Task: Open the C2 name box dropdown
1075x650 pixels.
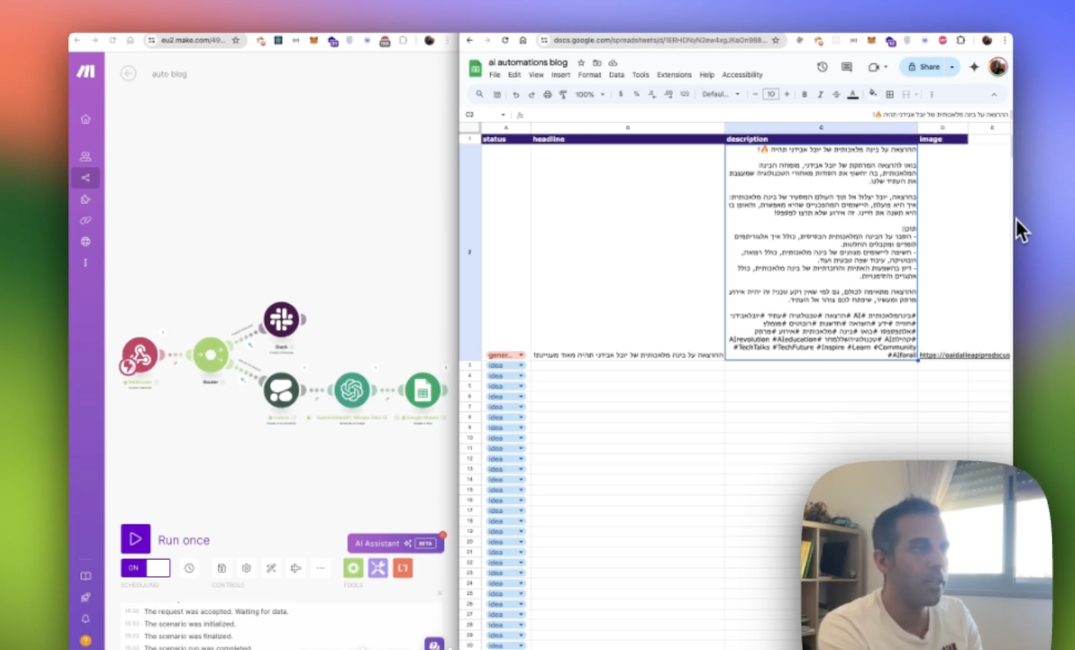Action: click(x=503, y=115)
